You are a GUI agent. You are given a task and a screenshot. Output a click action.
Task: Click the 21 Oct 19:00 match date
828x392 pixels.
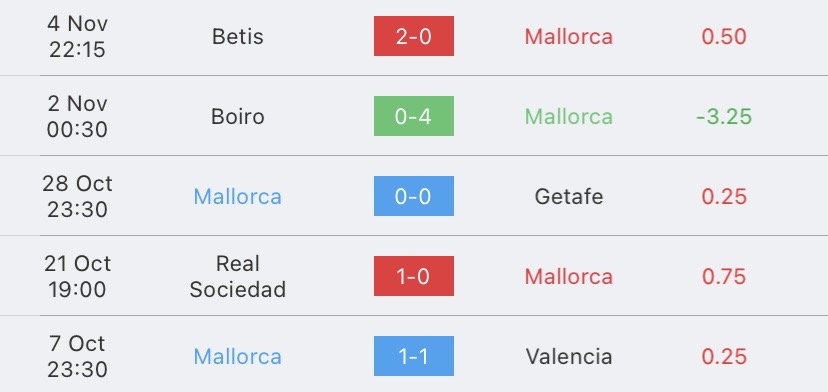pyautogui.click(x=77, y=276)
